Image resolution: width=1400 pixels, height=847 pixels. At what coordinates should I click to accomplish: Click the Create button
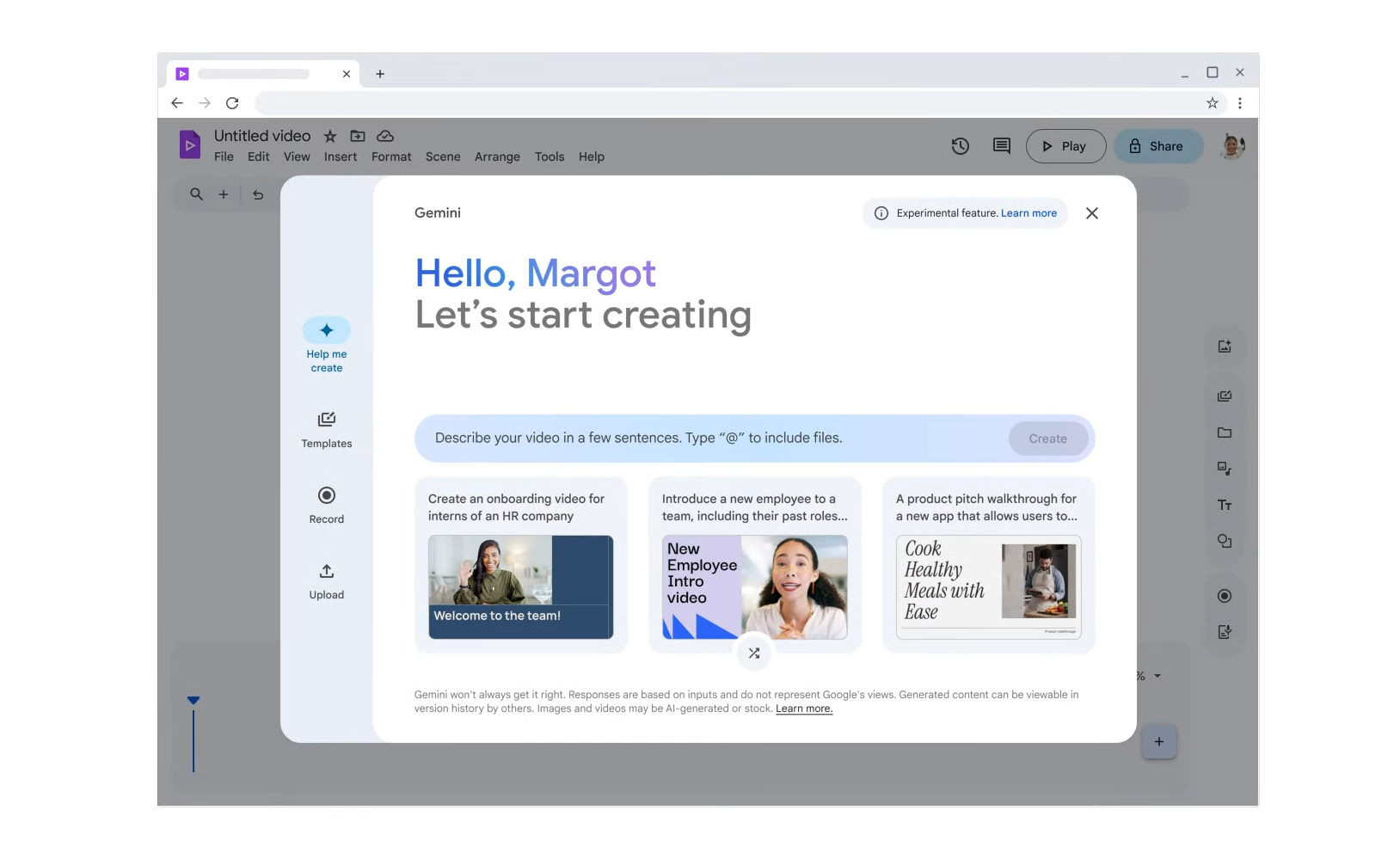coord(1048,439)
